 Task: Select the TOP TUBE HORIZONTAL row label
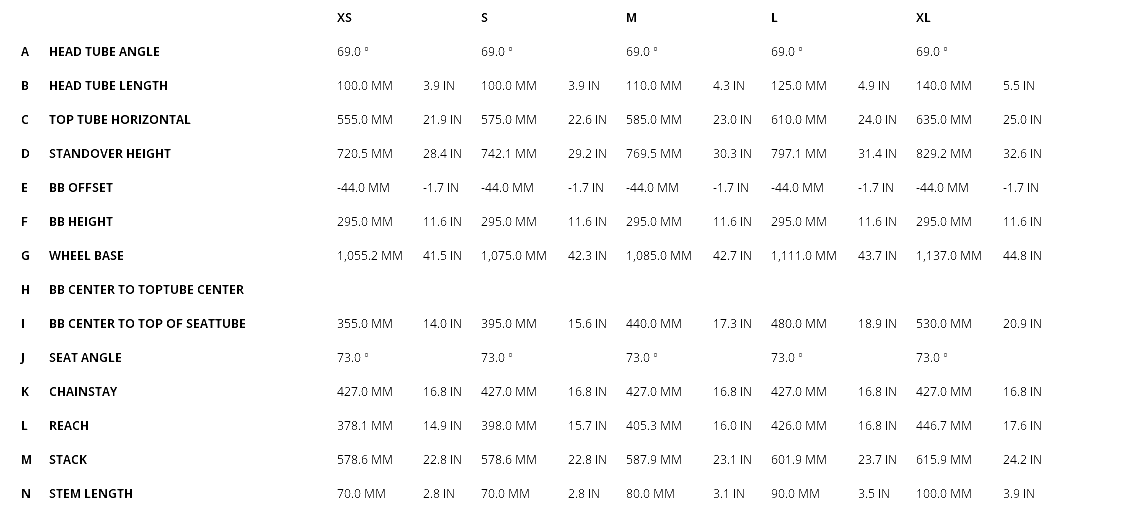119,120
